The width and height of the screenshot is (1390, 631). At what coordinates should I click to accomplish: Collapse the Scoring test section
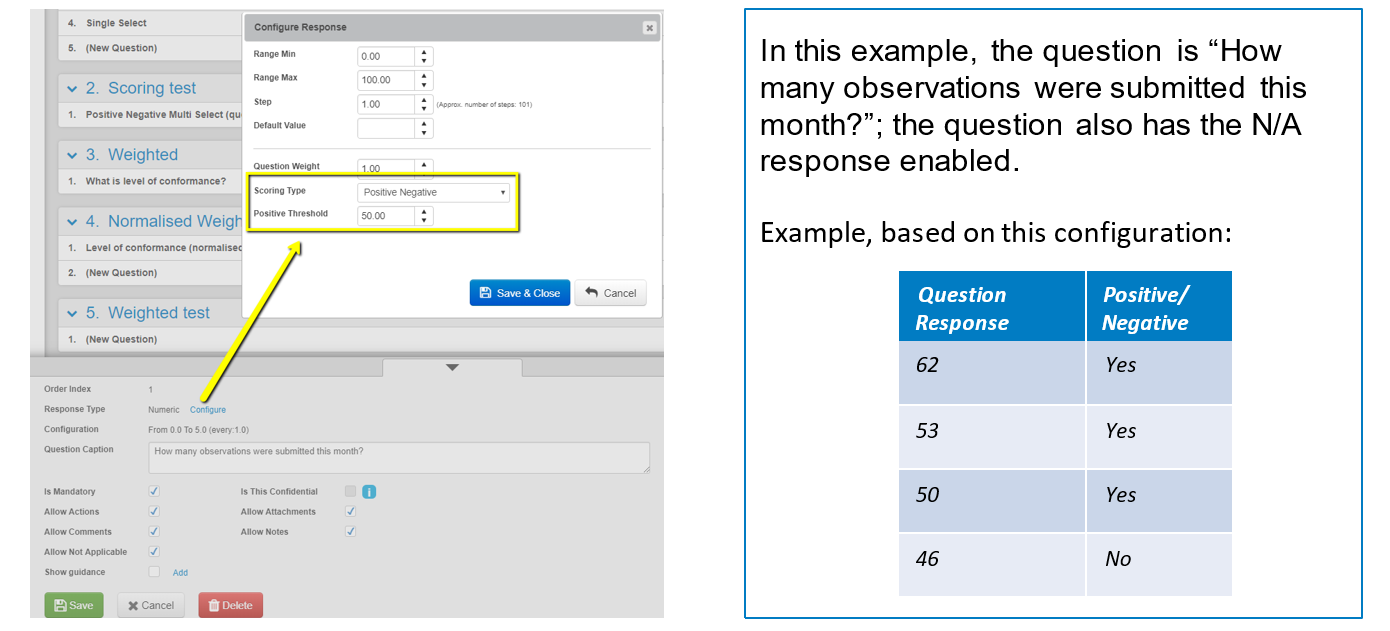tap(72, 89)
